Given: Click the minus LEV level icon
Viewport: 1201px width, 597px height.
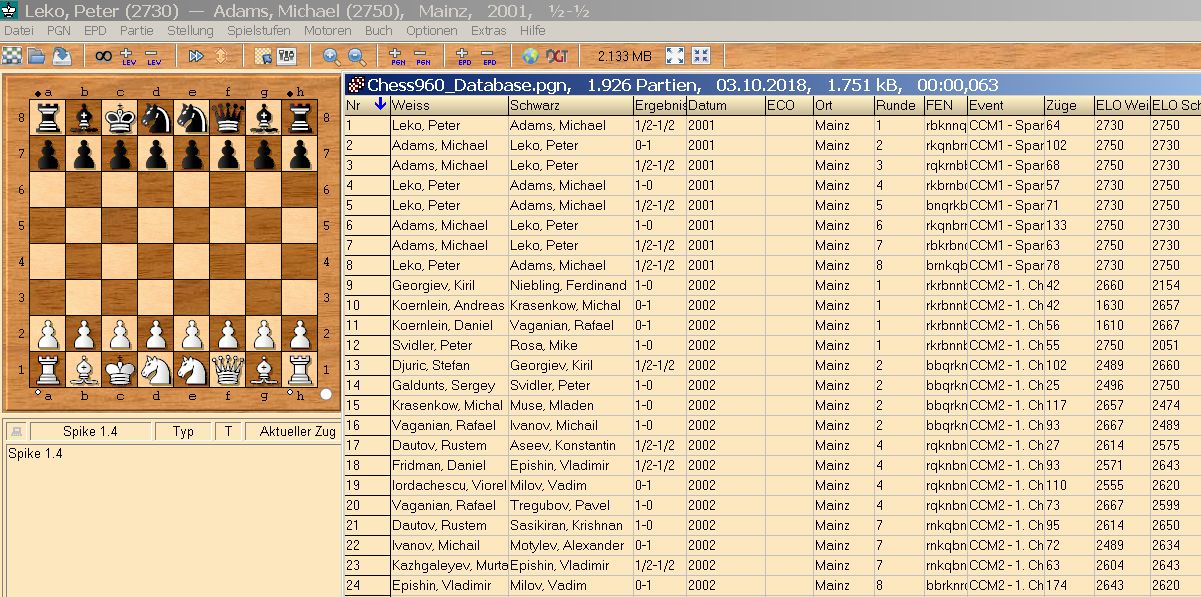Looking at the screenshot, I should (x=153, y=56).
